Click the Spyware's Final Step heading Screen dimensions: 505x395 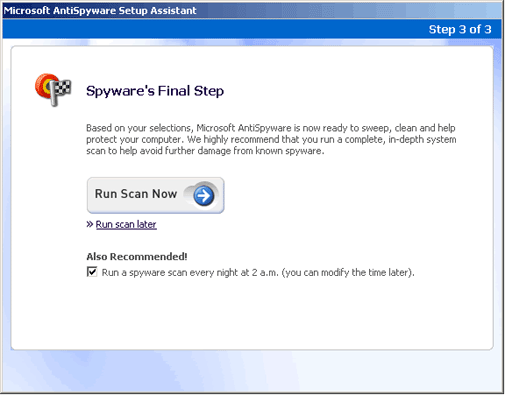click(155, 91)
